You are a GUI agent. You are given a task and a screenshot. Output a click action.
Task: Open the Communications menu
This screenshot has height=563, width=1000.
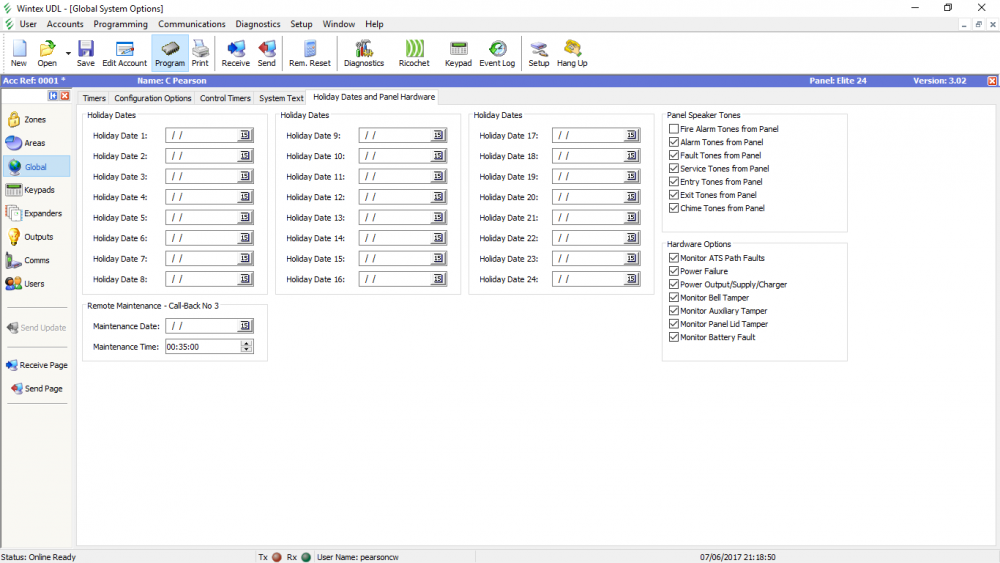192,24
